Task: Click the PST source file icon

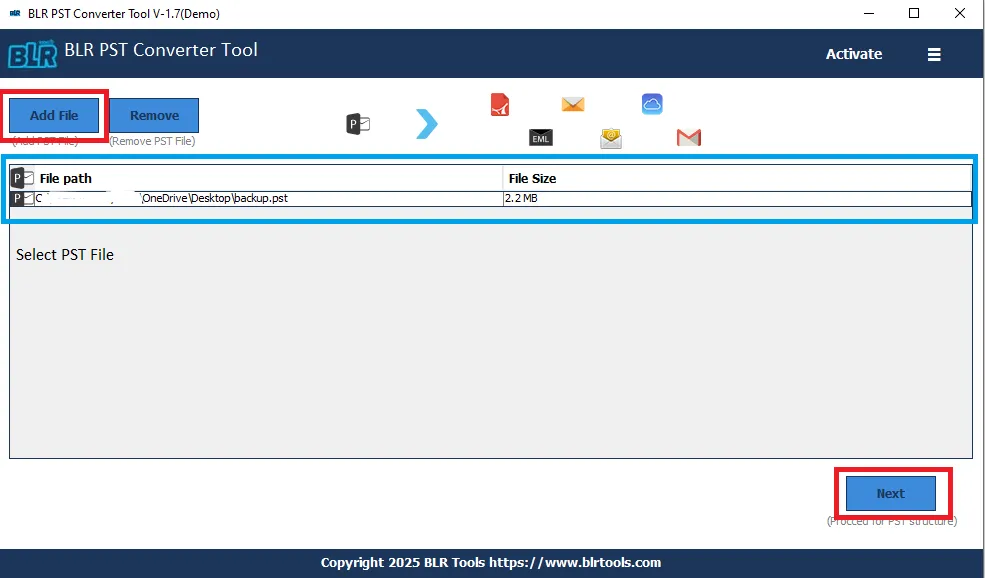Action: (x=358, y=124)
